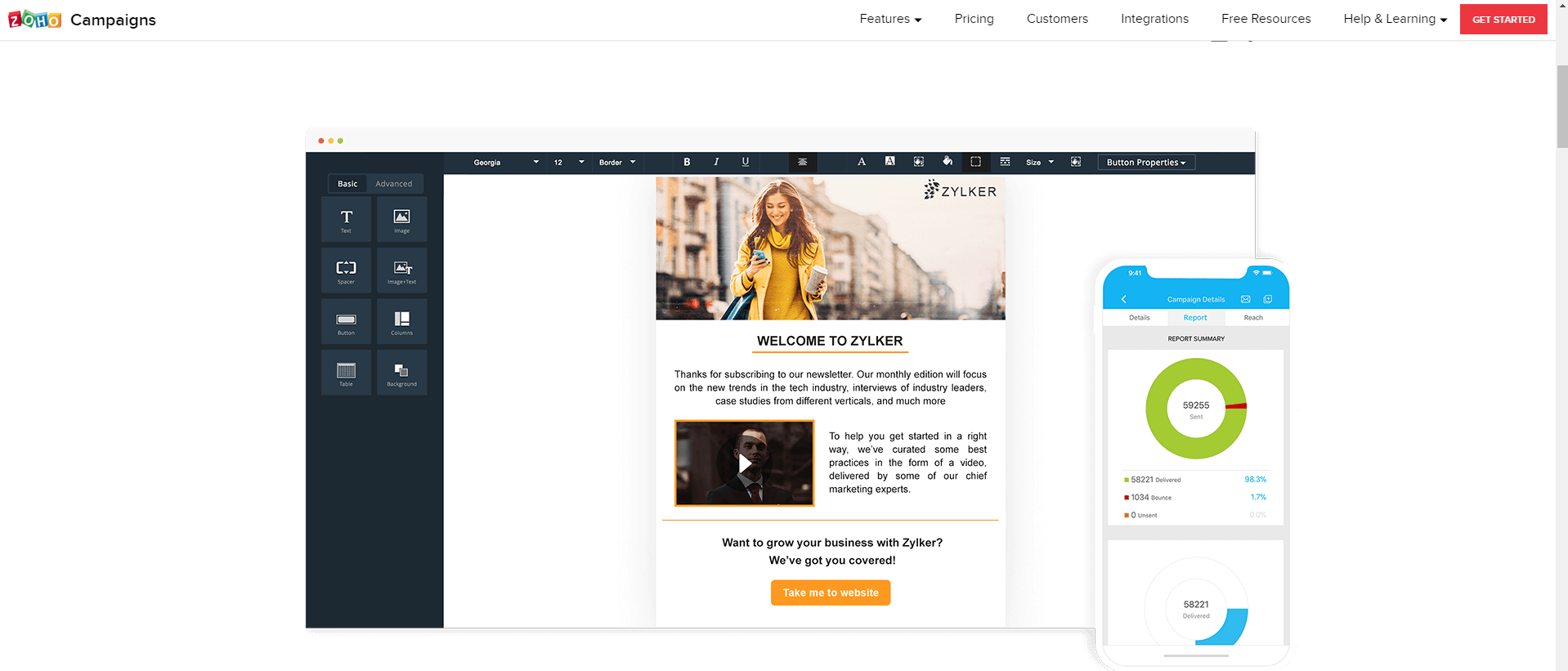The image size is (1568, 671).
Task: Click the page vertical scrollbar thumb
Action: point(1562,107)
